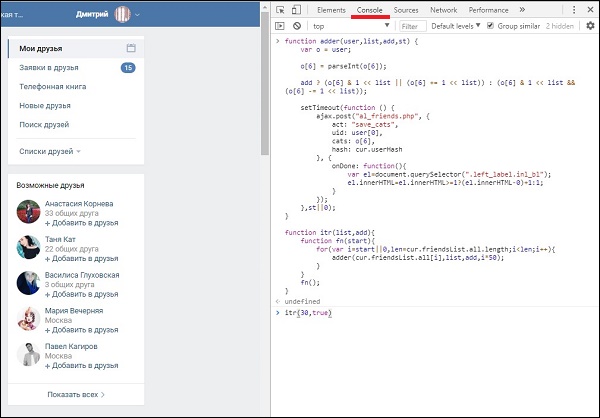The height and width of the screenshot is (418, 600).
Task: Click the clear console icon
Action: pos(296,26)
